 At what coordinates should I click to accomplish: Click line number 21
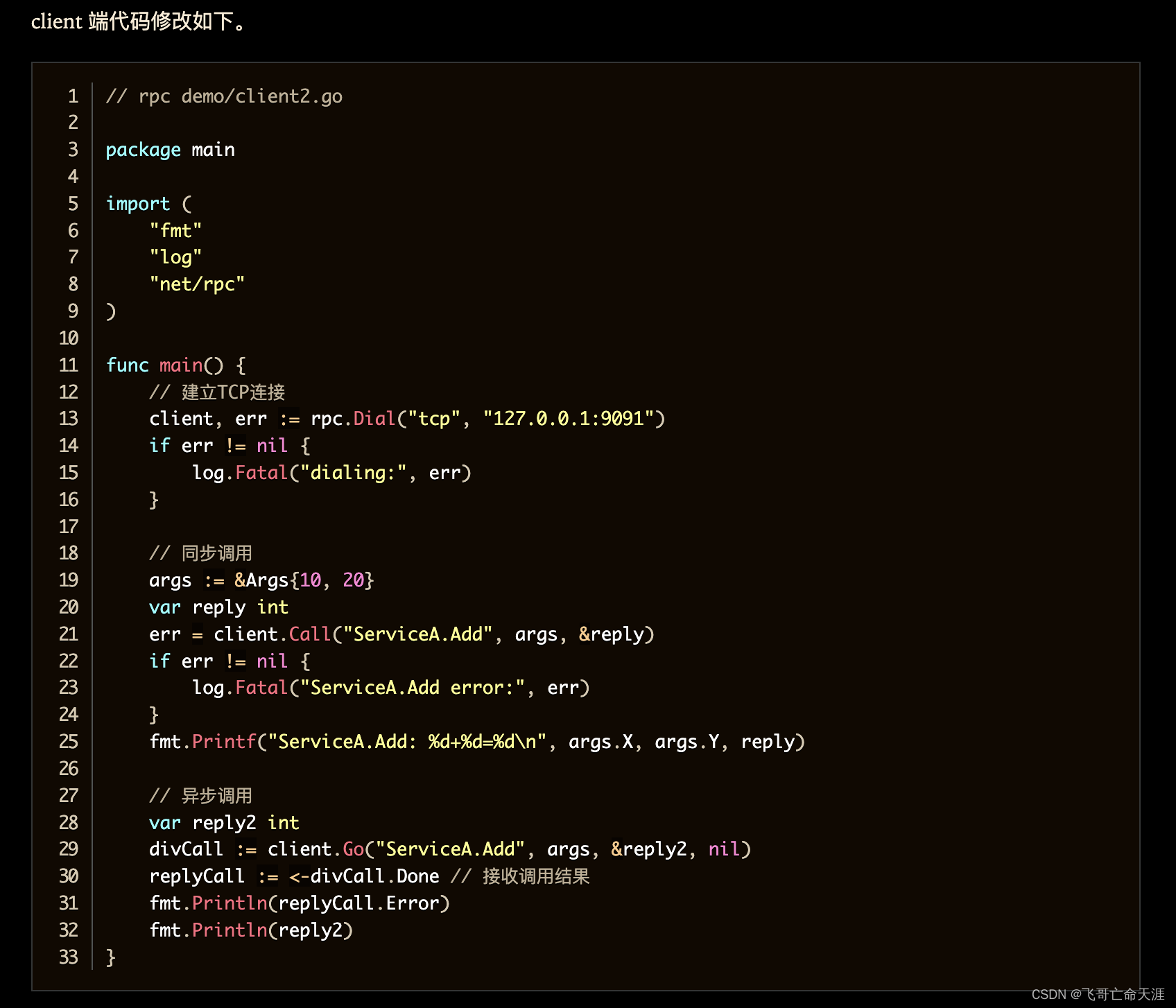tap(69, 634)
